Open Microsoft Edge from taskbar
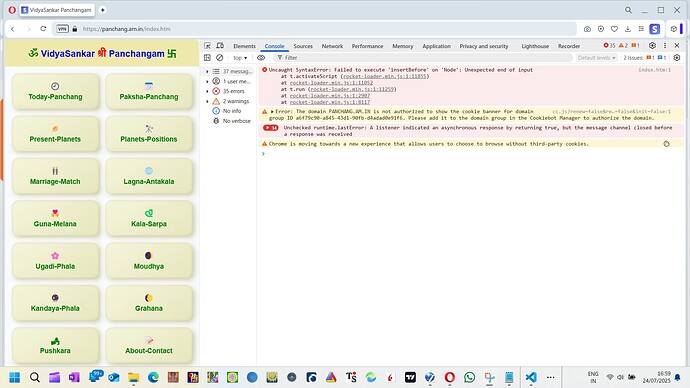The image size is (690, 388). point(153,377)
